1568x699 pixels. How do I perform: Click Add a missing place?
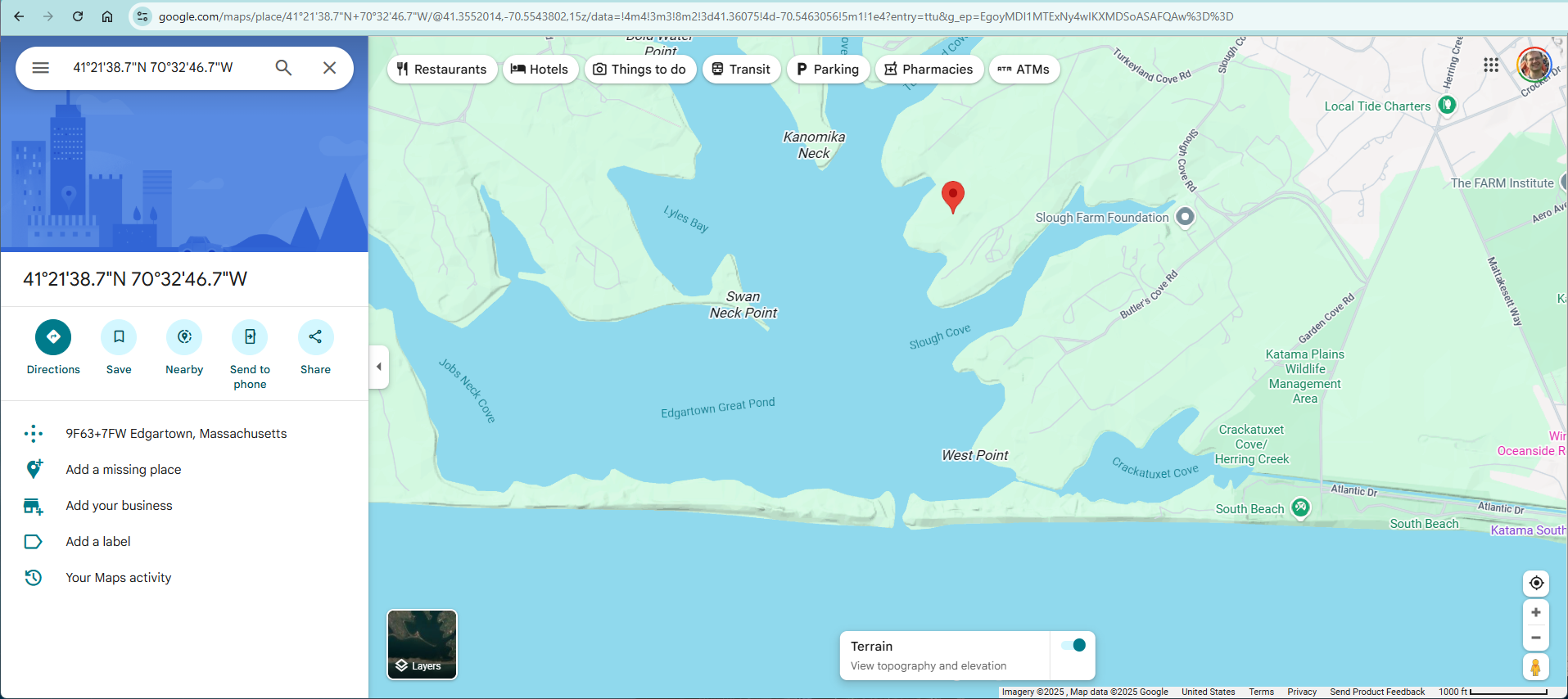[124, 470]
